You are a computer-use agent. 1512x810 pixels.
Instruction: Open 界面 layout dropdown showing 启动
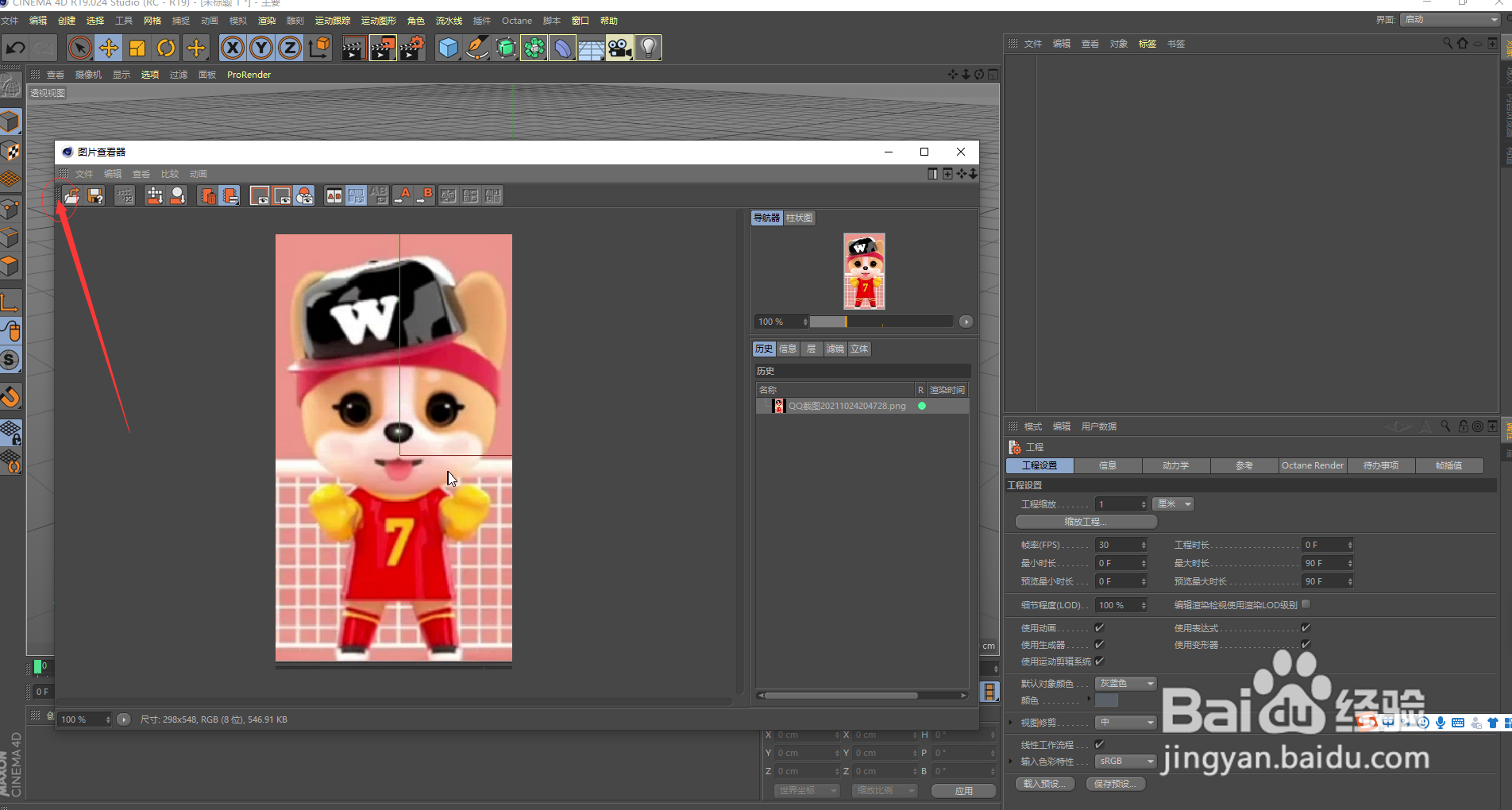[x=1449, y=19]
